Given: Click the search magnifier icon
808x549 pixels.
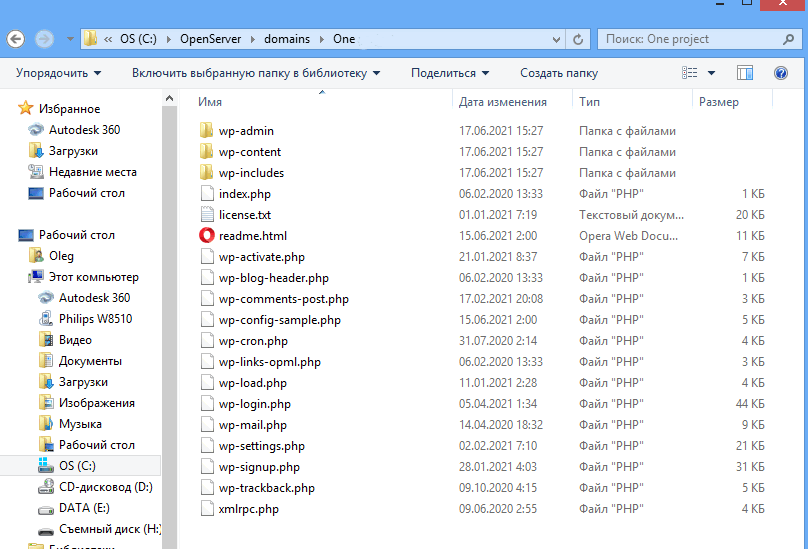Looking at the screenshot, I should click(x=788, y=39).
